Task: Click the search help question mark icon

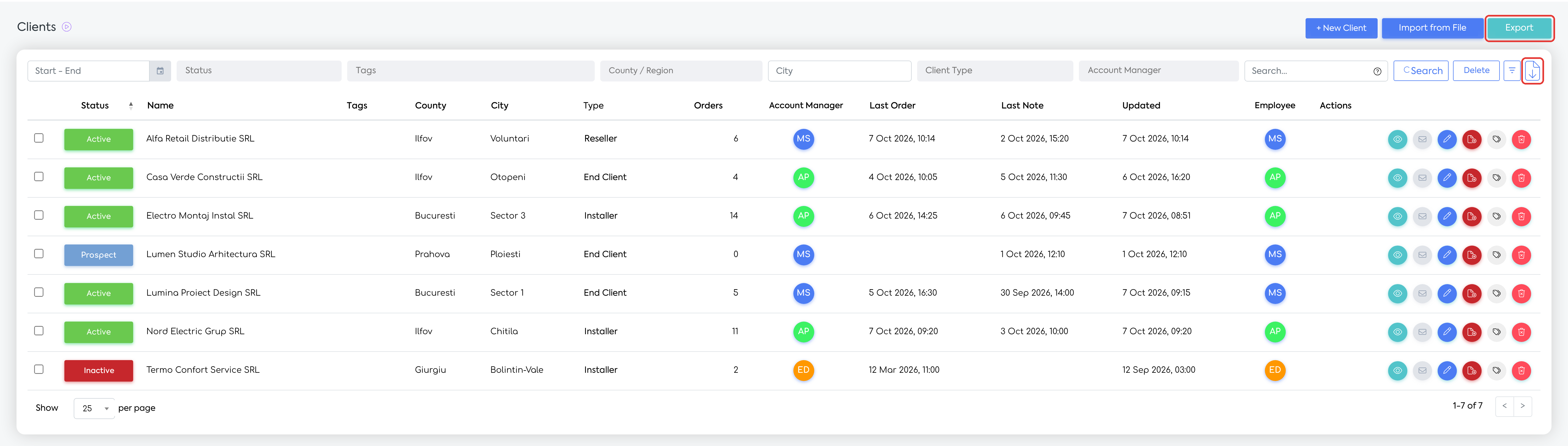Action: (1377, 71)
